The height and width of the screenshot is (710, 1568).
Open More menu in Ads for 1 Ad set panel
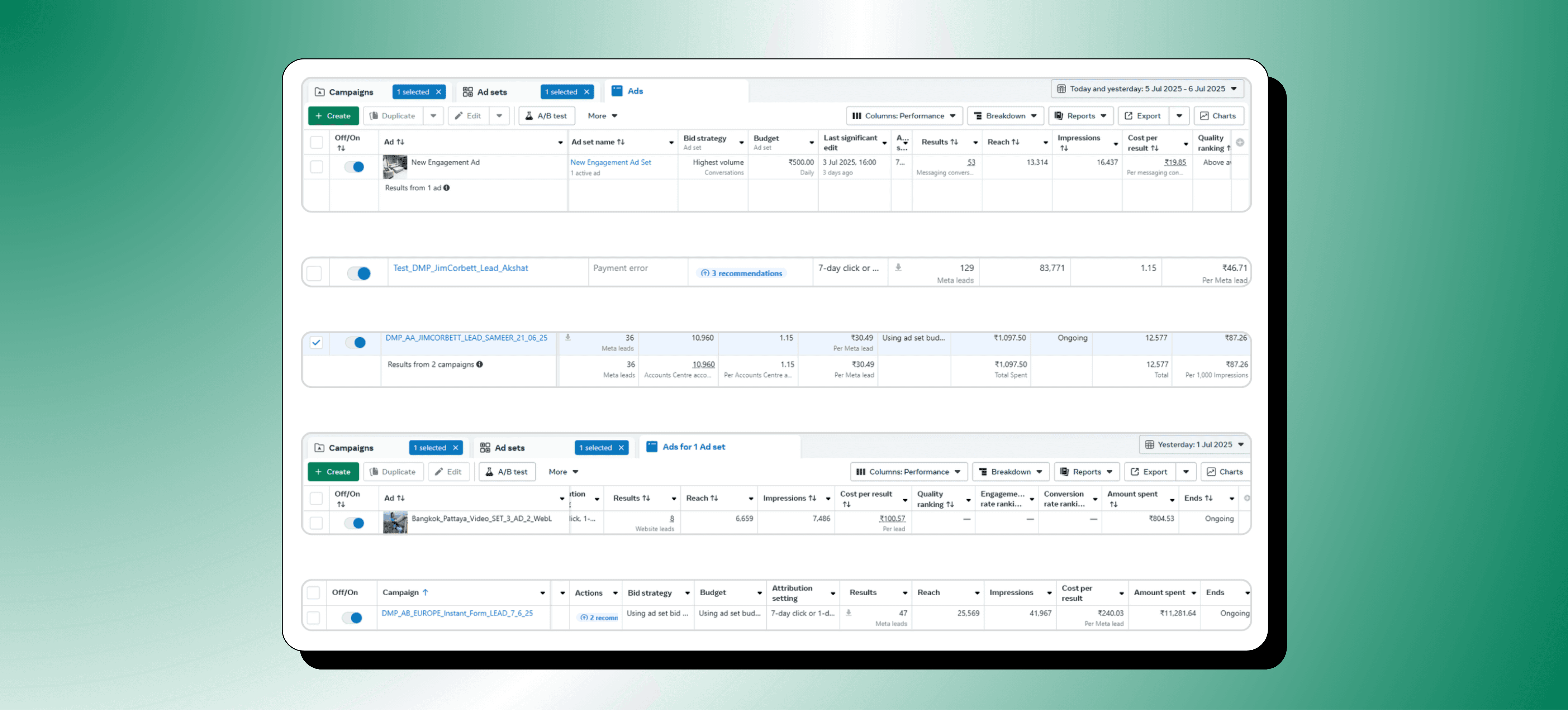click(563, 472)
